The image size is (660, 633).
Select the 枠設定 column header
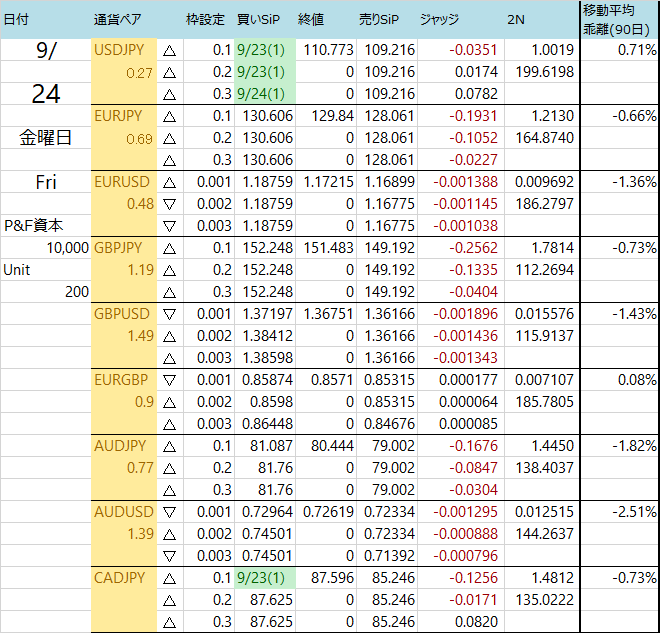pos(205,19)
